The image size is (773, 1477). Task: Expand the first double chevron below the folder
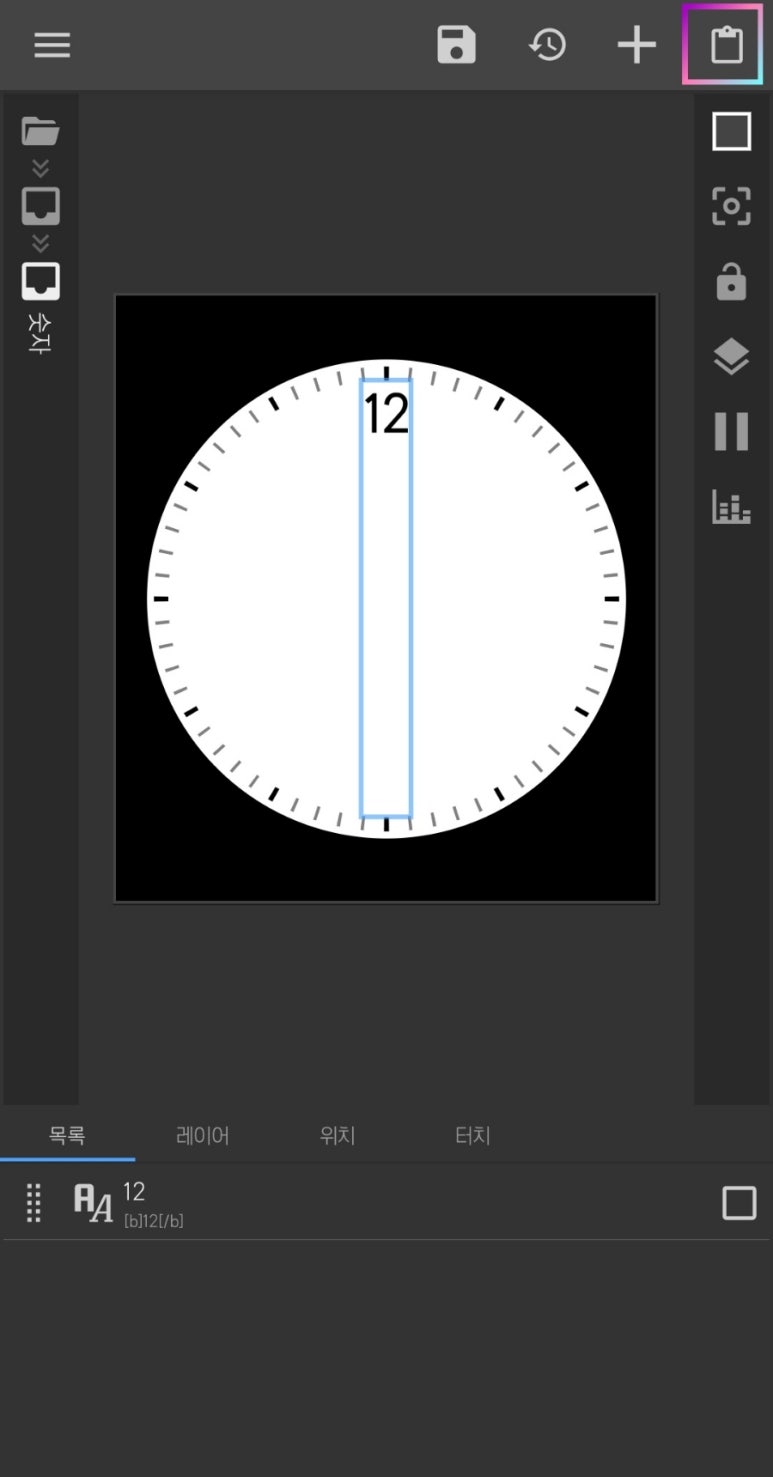41,168
